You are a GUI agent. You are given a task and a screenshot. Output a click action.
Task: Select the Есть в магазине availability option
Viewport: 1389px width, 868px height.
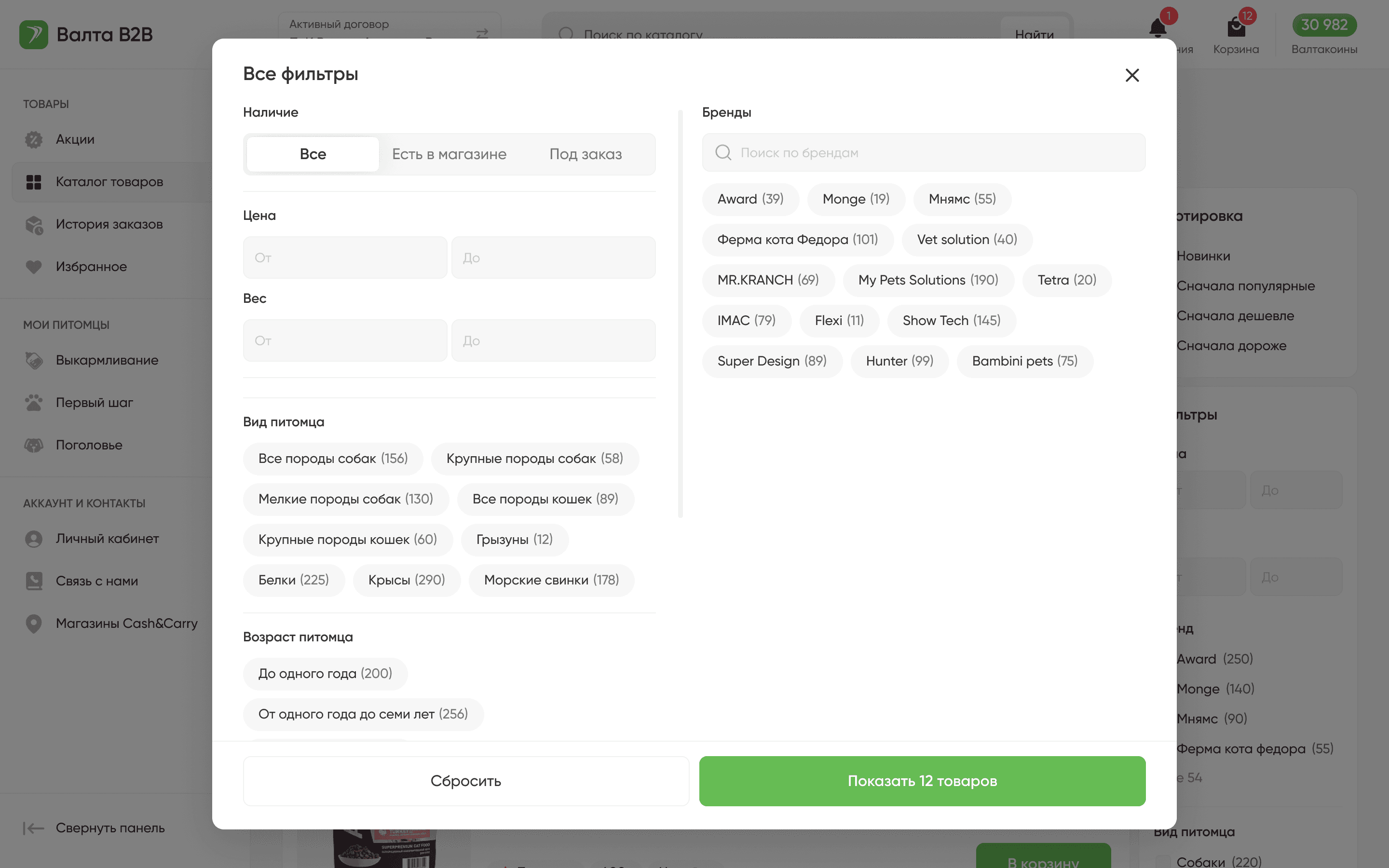click(449, 154)
